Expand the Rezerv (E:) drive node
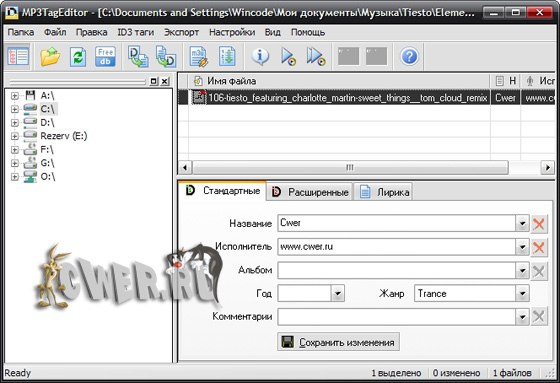This screenshot has width=560, height=383. pyautogui.click(x=15, y=136)
